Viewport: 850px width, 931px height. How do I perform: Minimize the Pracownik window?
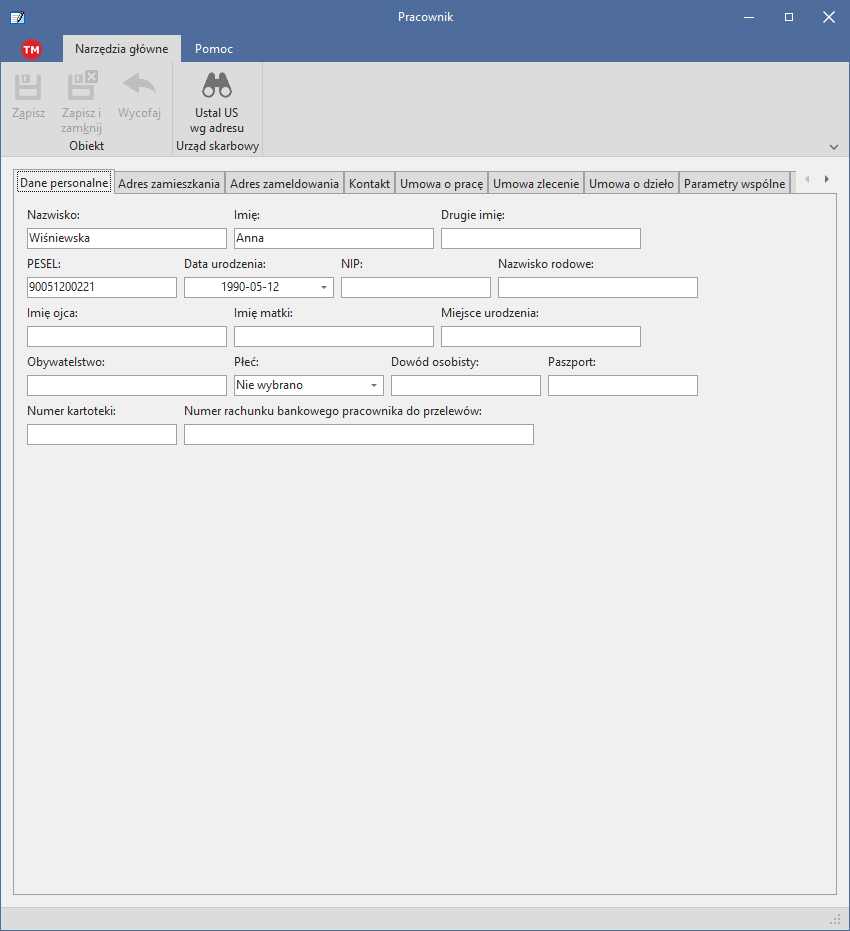tap(749, 17)
